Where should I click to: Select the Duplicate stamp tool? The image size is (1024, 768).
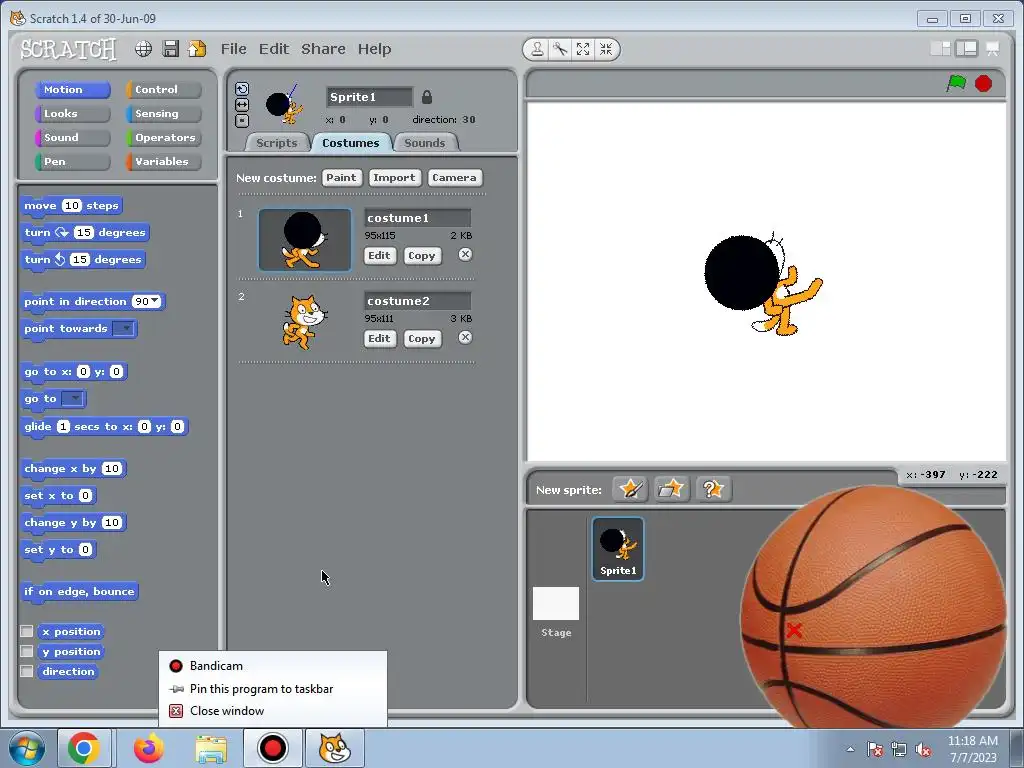point(537,50)
